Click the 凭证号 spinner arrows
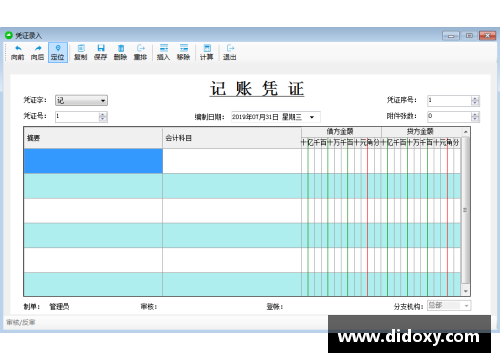 tap(103, 116)
